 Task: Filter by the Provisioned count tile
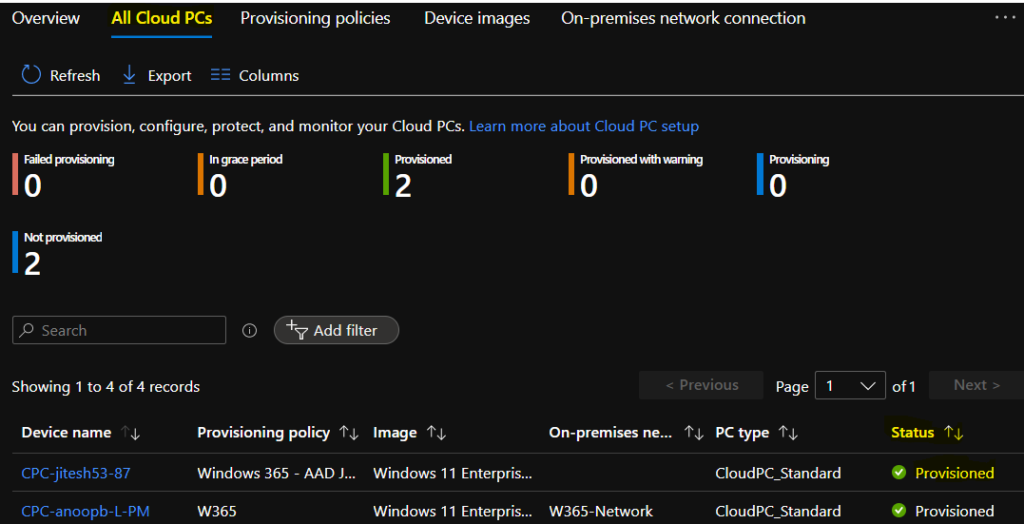418,175
